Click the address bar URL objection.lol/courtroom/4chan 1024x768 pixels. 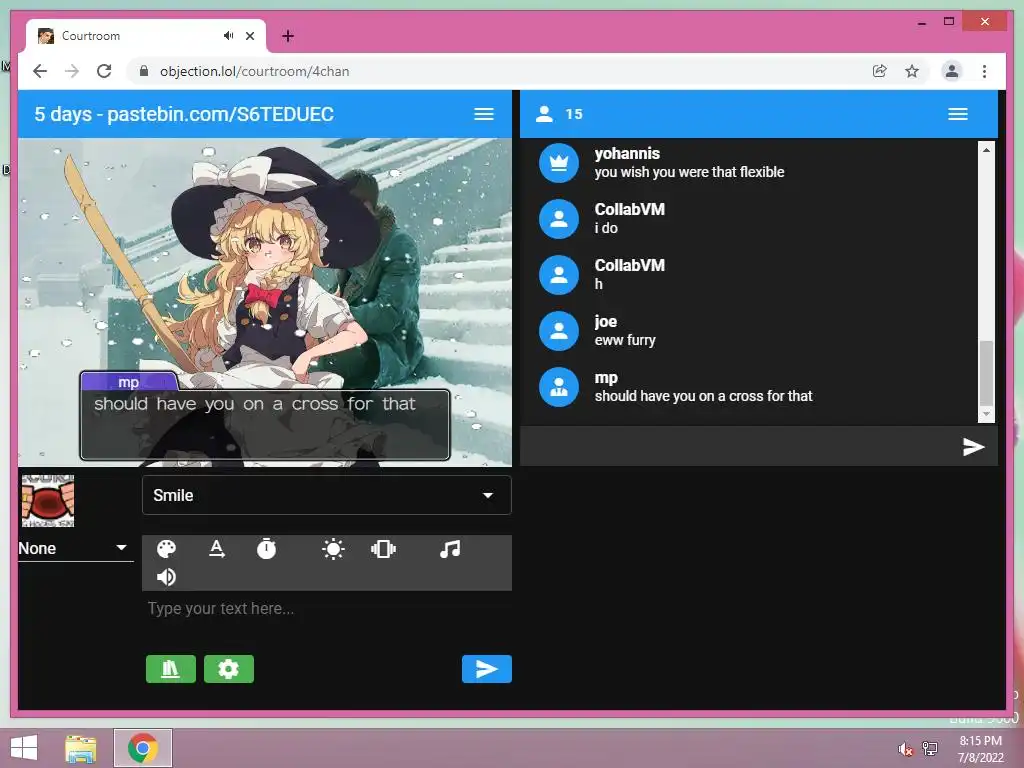coord(255,71)
